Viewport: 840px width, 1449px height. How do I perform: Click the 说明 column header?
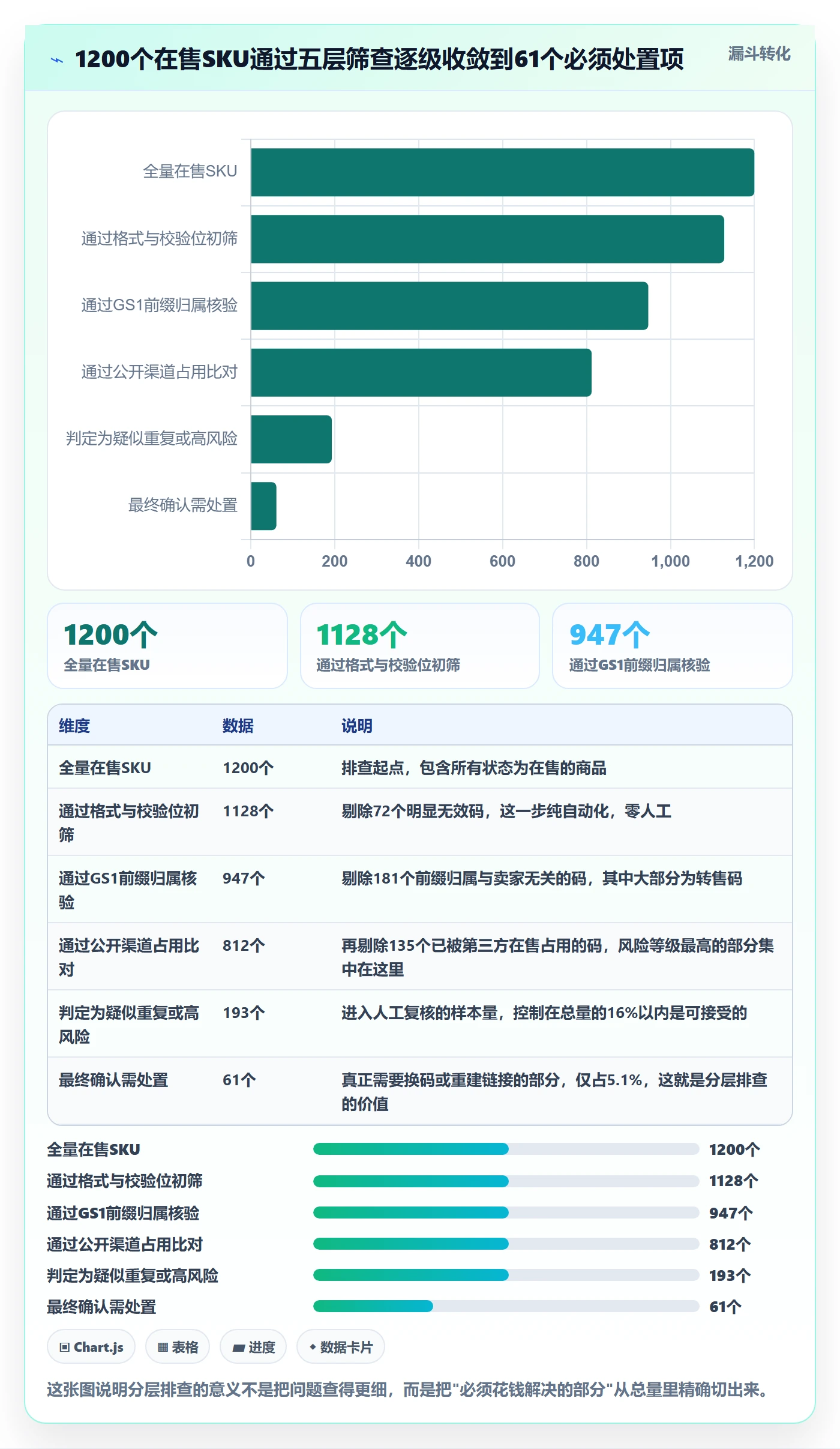point(357,726)
